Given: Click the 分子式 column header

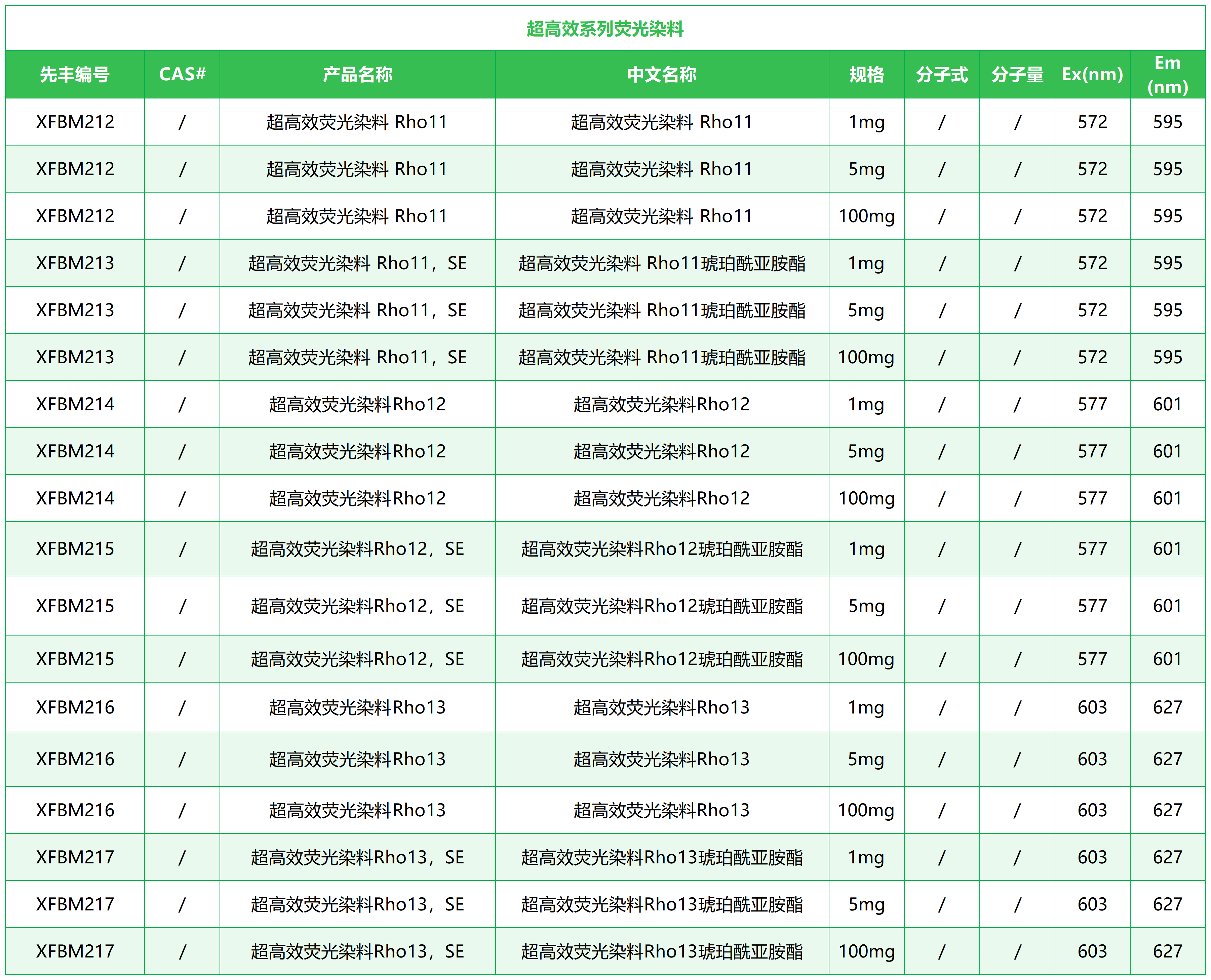Looking at the screenshot, I should 941,74.
